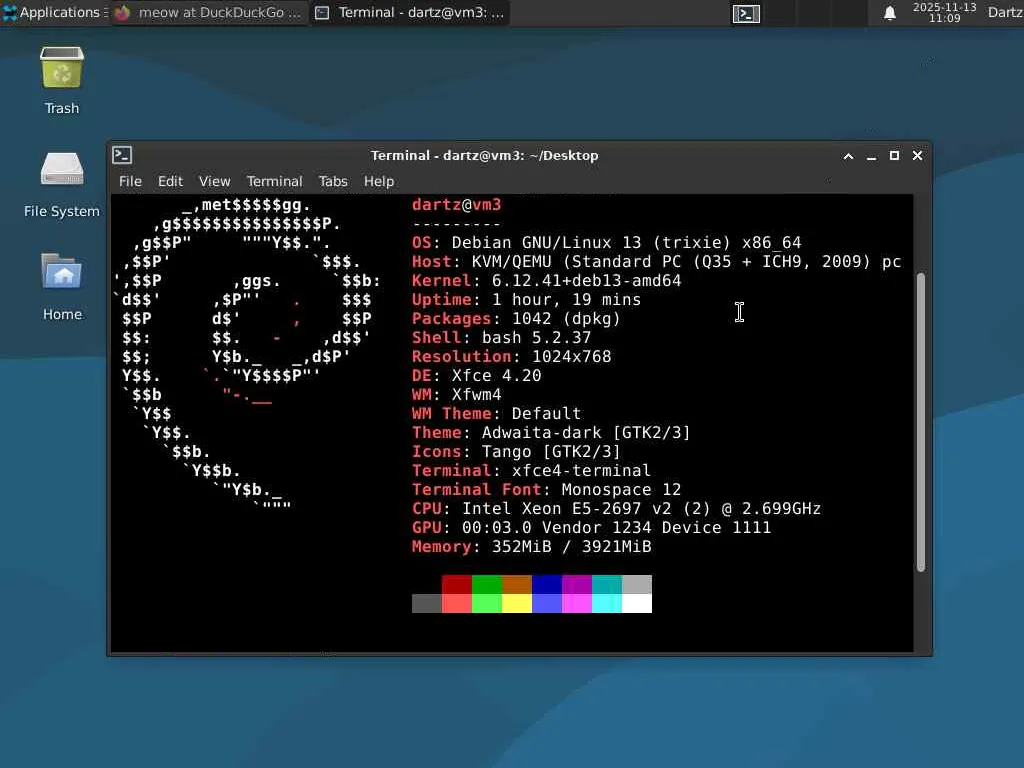Click the Resolution value 1024x768

click(571, 357)
